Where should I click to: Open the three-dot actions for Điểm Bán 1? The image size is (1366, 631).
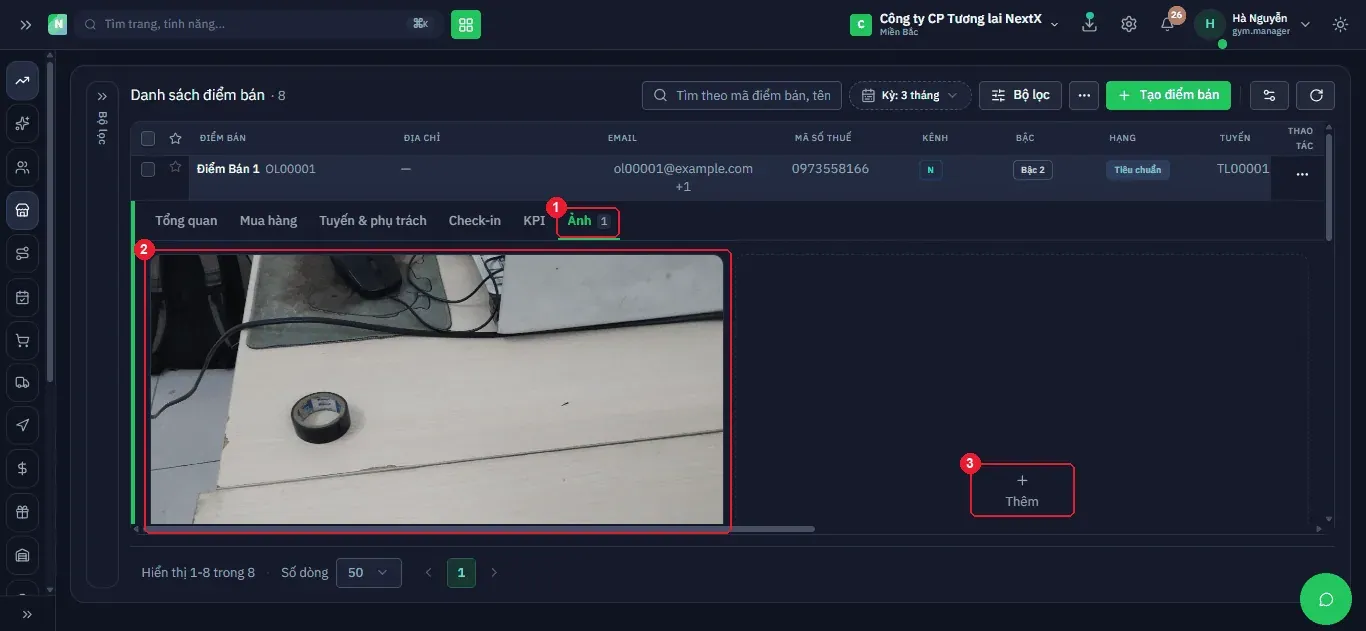(x=1302, y=174)
